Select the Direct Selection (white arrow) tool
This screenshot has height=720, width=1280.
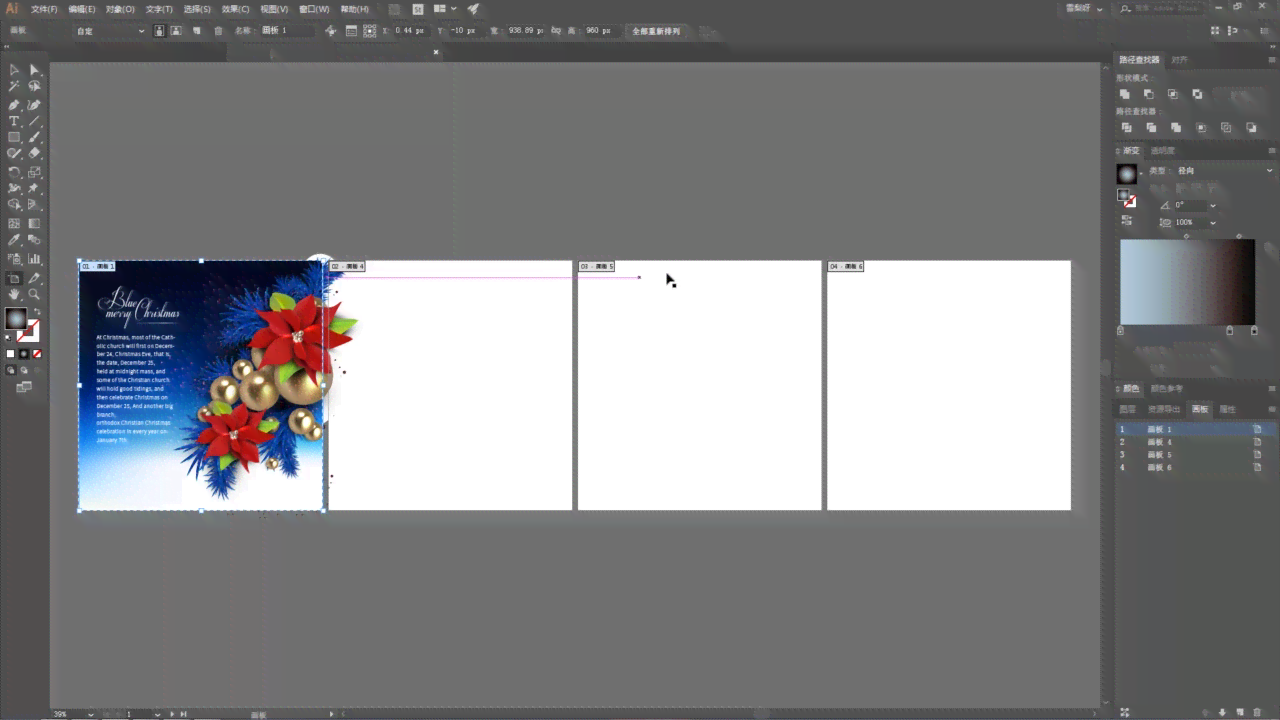click(x=34, y=70)
